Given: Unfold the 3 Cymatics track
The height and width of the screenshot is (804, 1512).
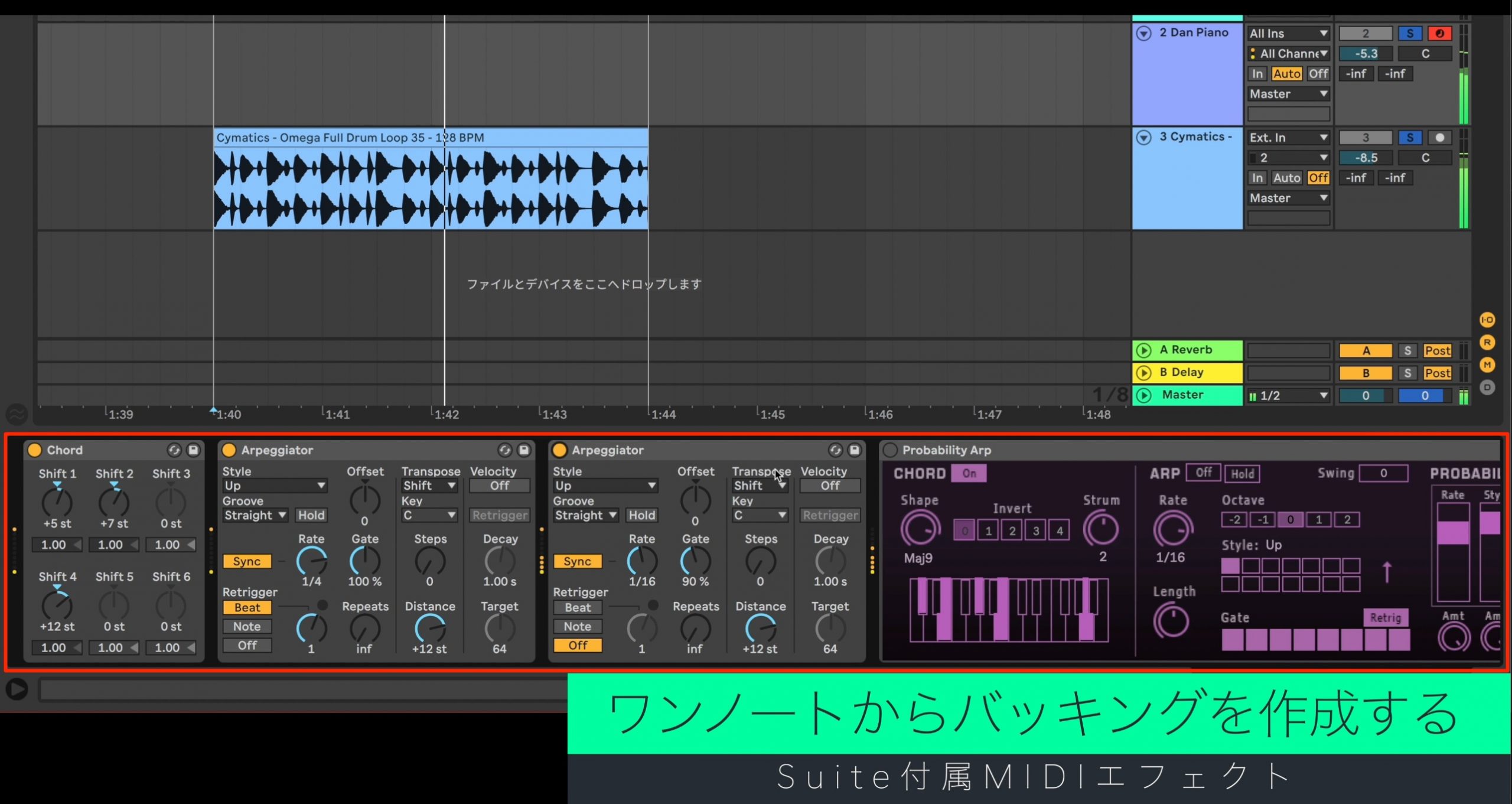Looking at the screenshot, I should [x=1144, y=138].
